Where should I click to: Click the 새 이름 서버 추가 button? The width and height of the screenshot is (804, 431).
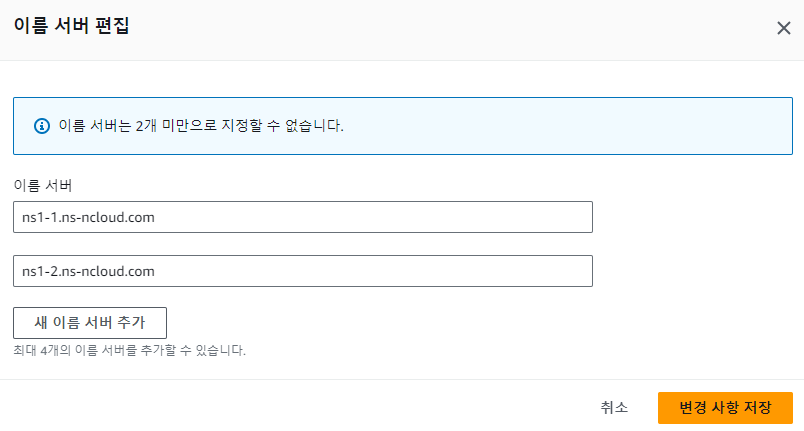point(90,323)
